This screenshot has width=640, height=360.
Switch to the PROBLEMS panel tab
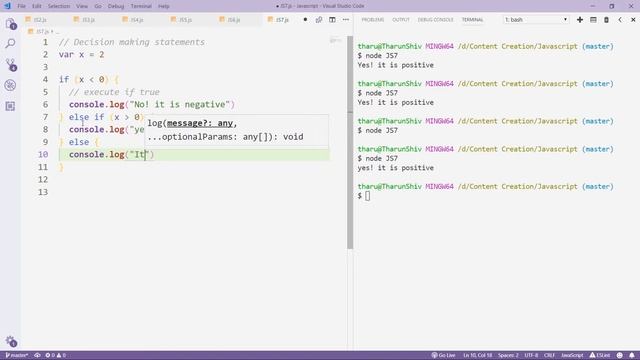click(x=373, y=20)
